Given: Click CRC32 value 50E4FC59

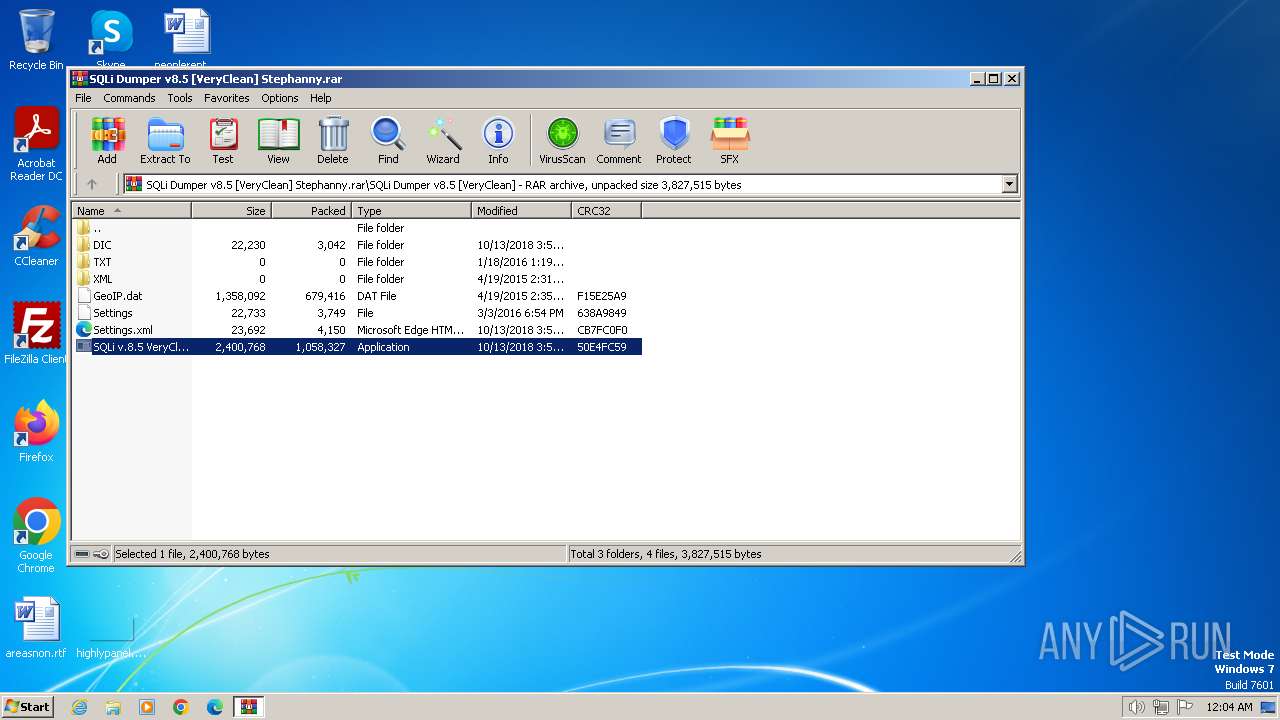Looking at the screenshot, I should [x=602, y=347].
